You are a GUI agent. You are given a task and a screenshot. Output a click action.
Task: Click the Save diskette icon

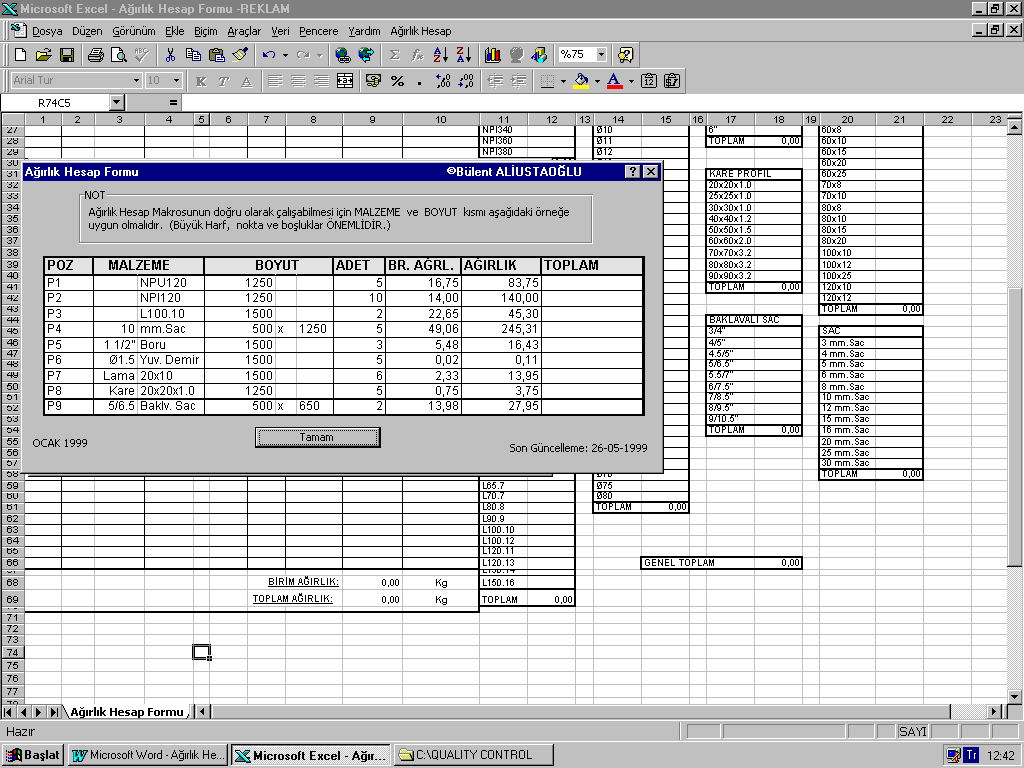click(67, 55)
